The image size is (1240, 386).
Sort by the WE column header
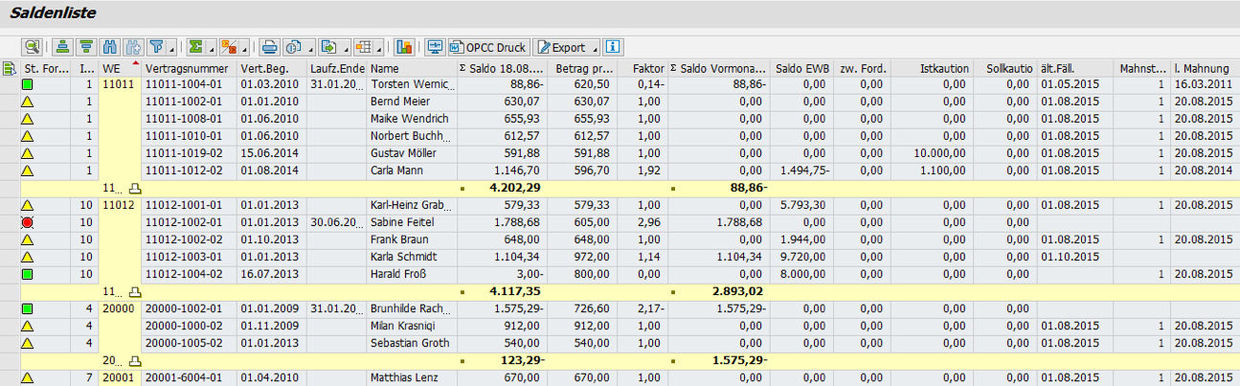(x=119, y=68)
